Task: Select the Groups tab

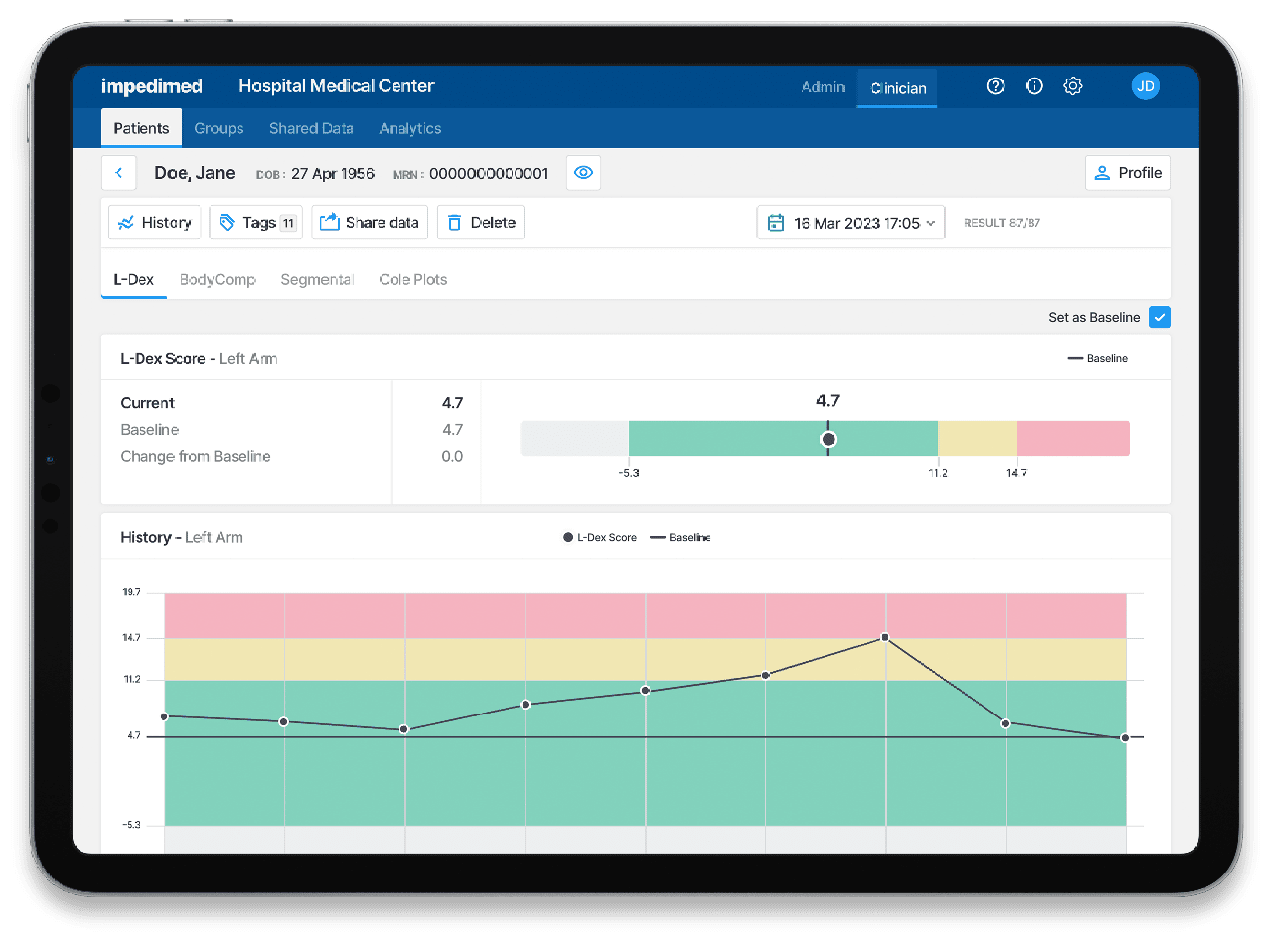Action: (x=219, y=128)
